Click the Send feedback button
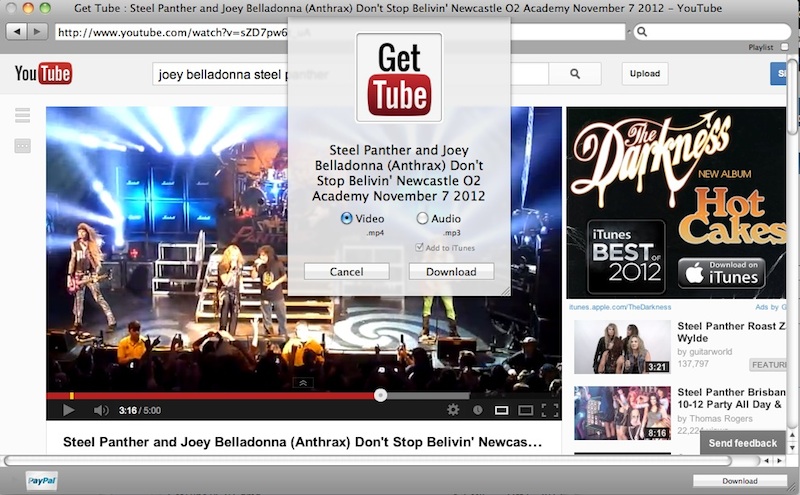Screen dimensions: 800x495 pyautogui.click(x=742, y=443)
